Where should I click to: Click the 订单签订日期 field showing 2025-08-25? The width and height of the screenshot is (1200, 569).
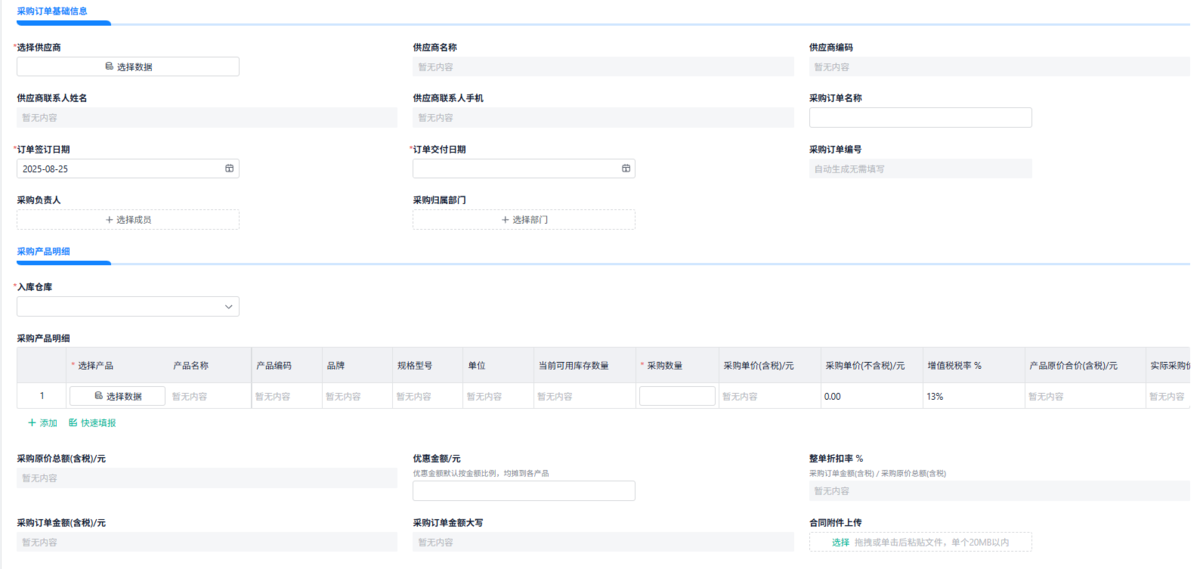pos(128,168)
